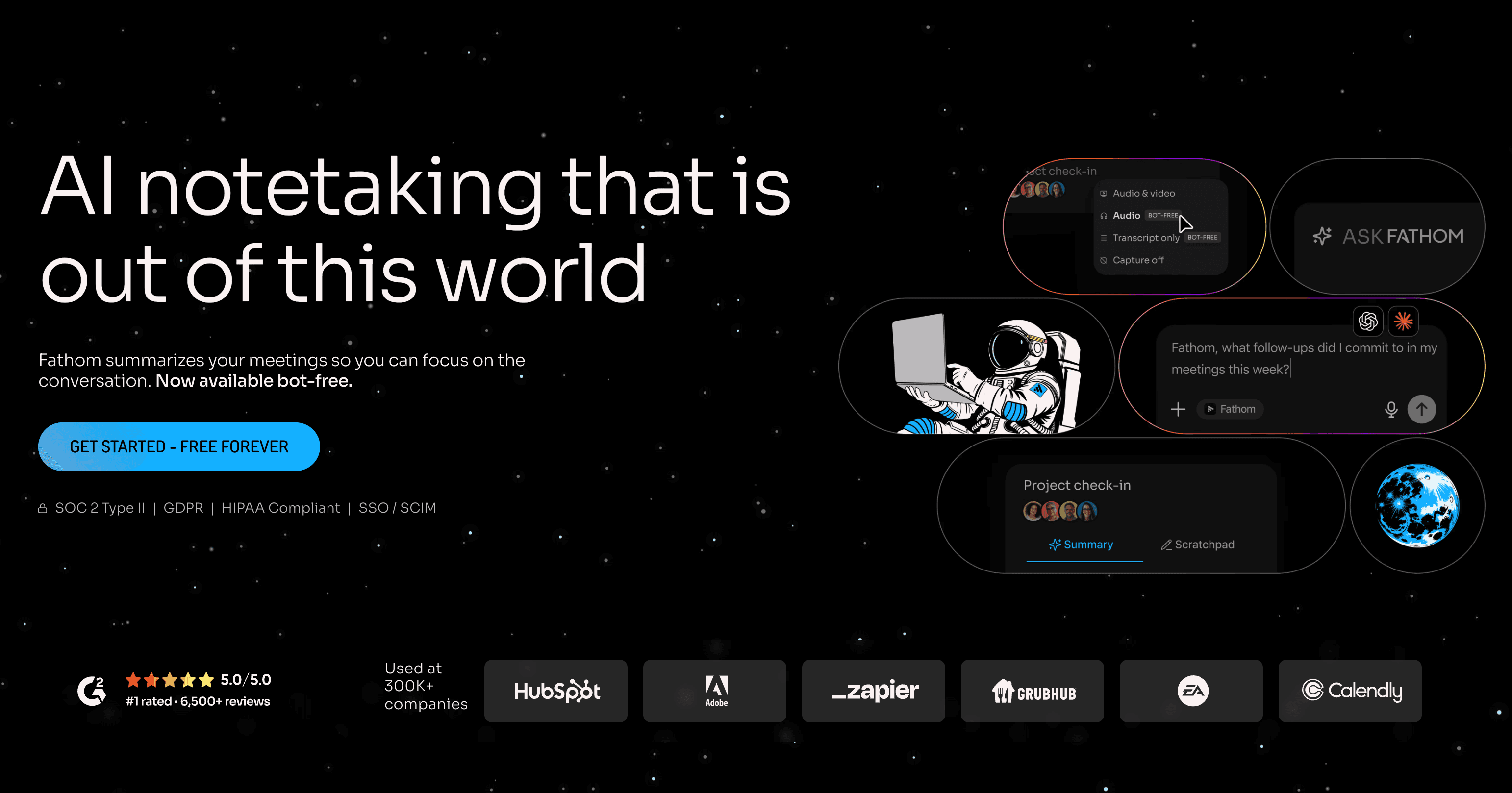
Task: Click the up-arrow send button
Action: [x=1422, y=409]
